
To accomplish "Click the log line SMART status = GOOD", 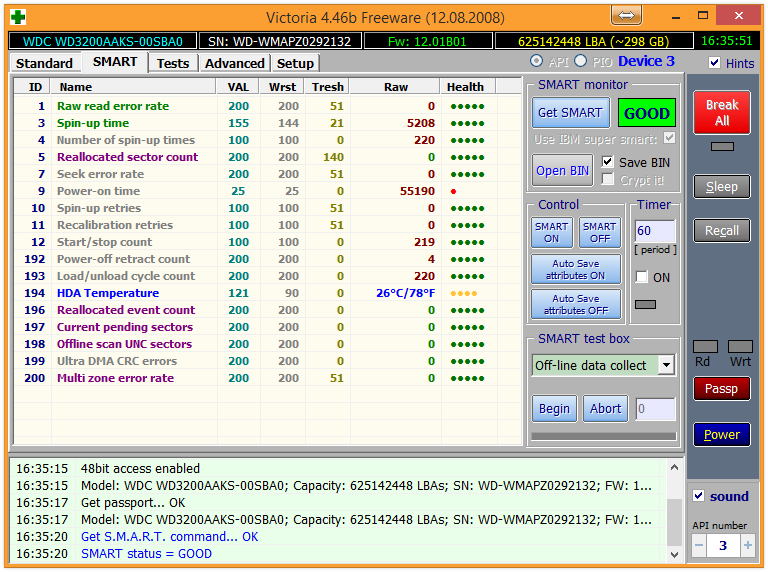I will click(x=146, y=553).
